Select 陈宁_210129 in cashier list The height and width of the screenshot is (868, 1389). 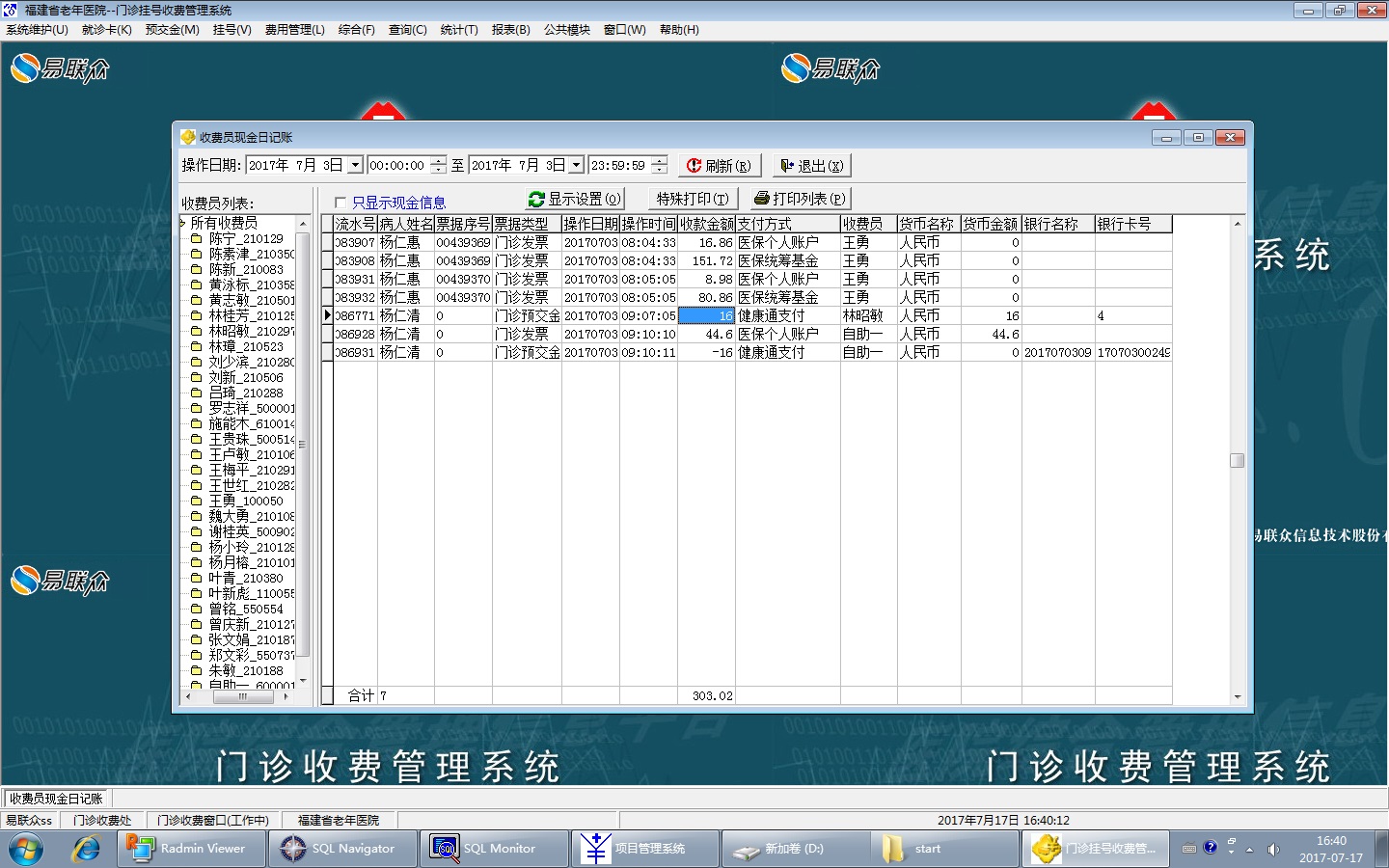(x=245, y=239)
